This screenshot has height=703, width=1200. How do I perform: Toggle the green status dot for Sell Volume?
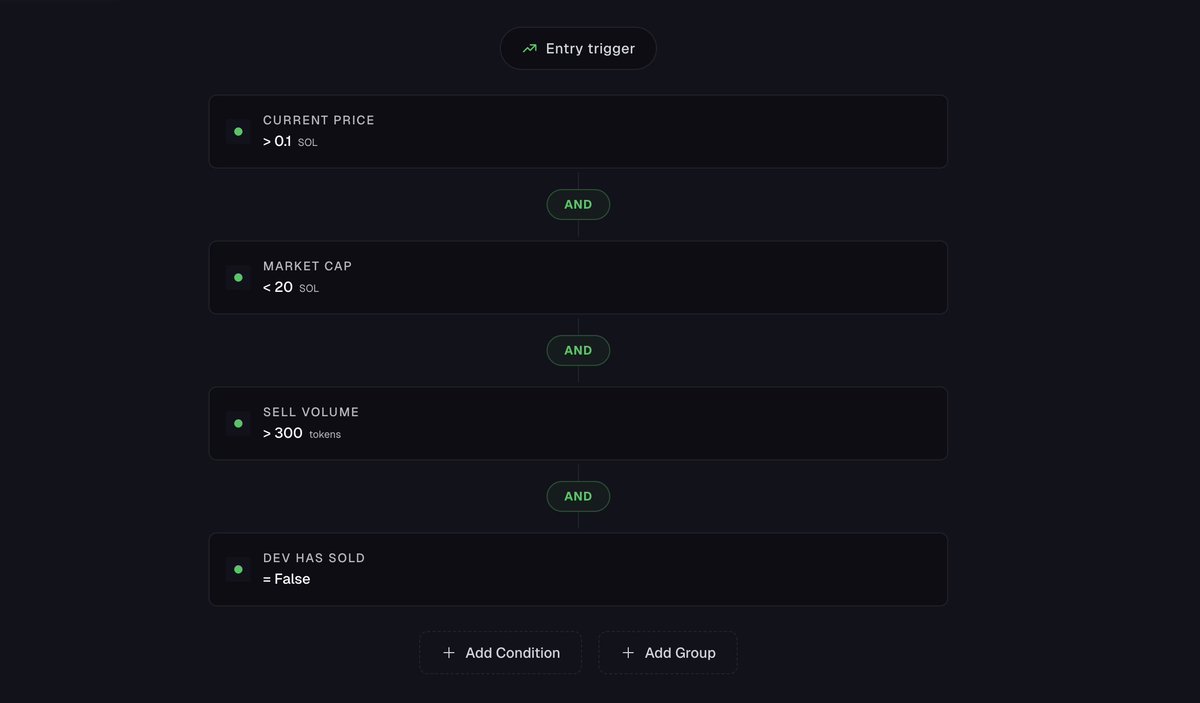(238, 423)
